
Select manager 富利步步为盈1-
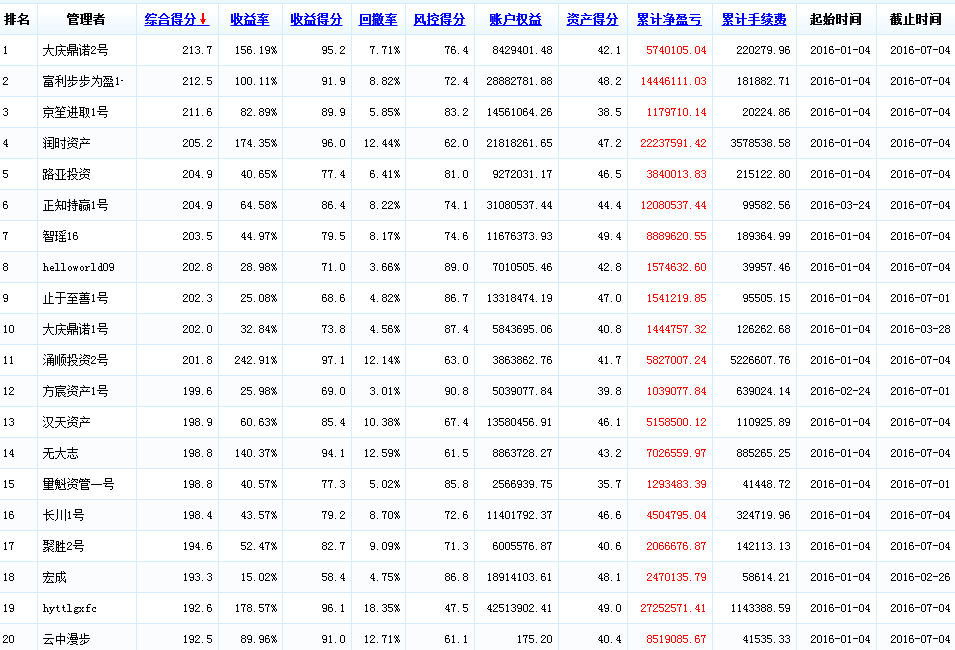(x=83, y=81)
